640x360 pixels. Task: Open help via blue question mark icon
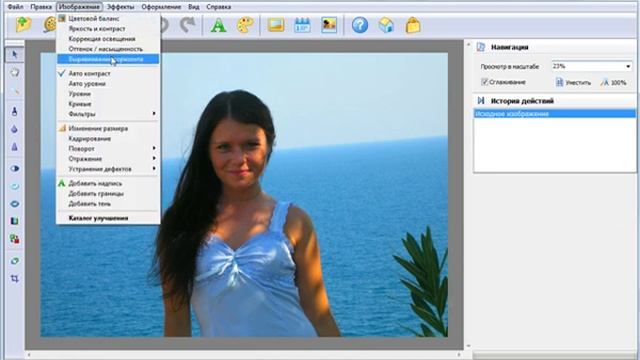click(x=360, y=25)
